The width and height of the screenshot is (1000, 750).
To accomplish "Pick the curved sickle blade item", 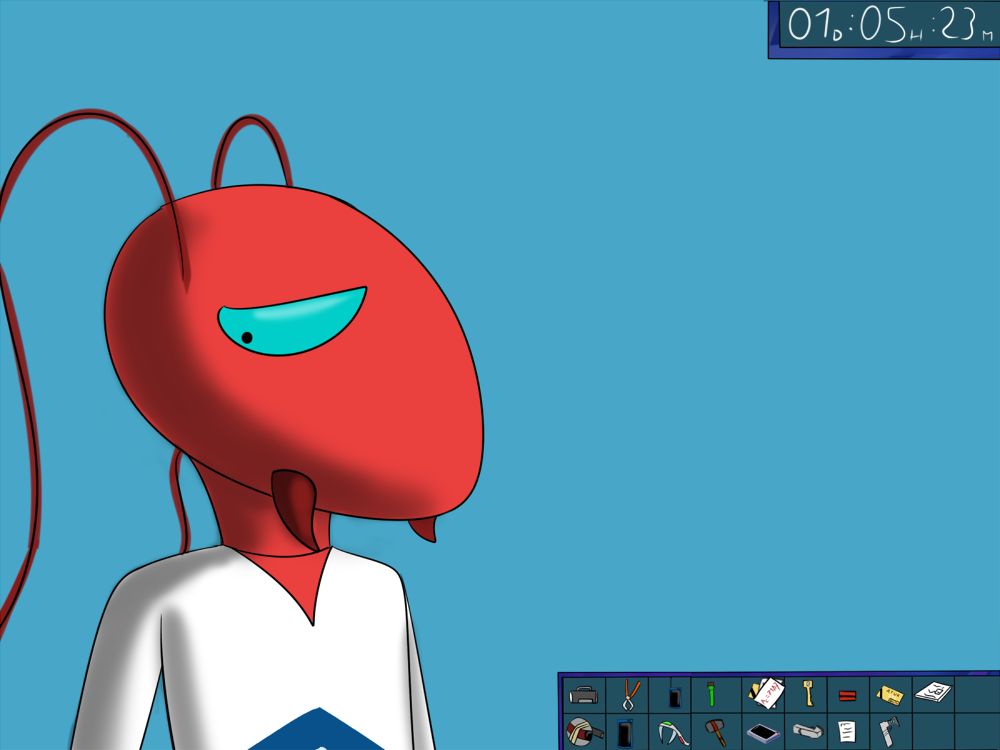I will pos(673,733).
